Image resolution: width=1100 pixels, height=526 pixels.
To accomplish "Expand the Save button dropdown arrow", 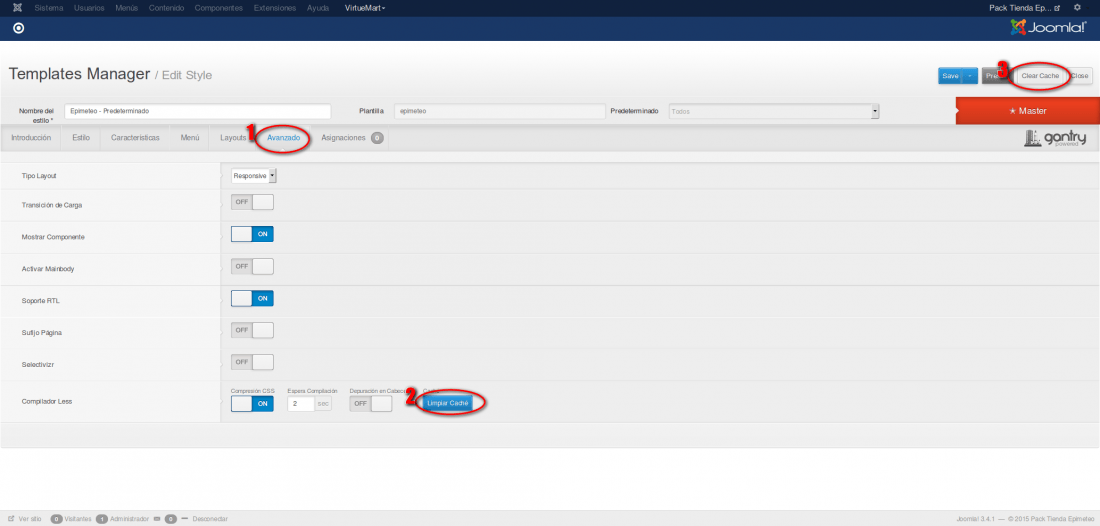I will [970, 76].
